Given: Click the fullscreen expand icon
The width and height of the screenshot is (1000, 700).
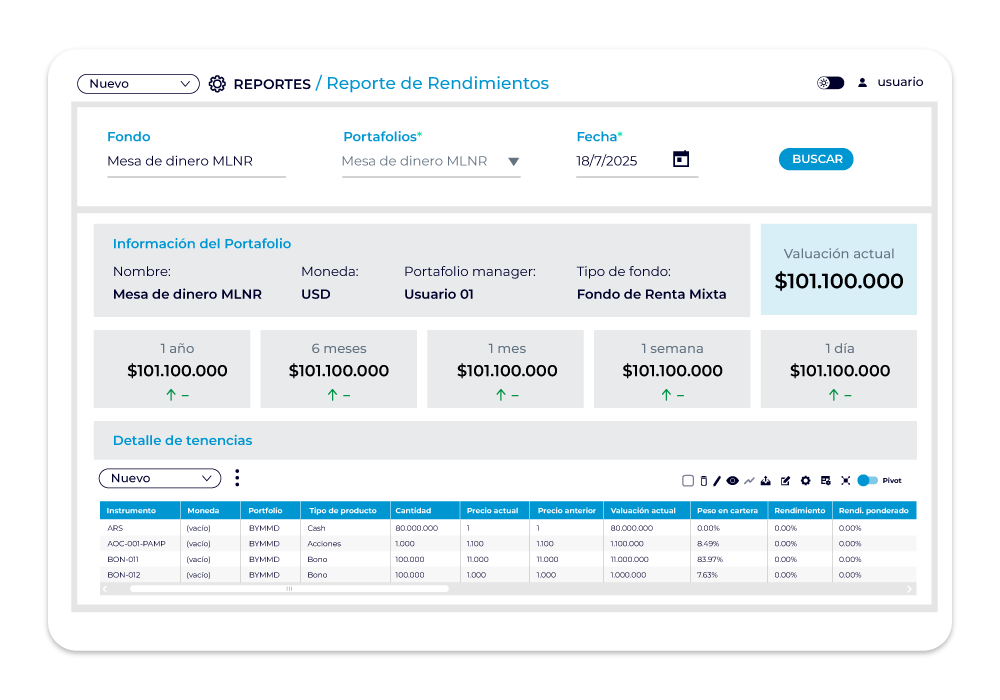Looking at the screenshot, I should click(x=845, y=481).
